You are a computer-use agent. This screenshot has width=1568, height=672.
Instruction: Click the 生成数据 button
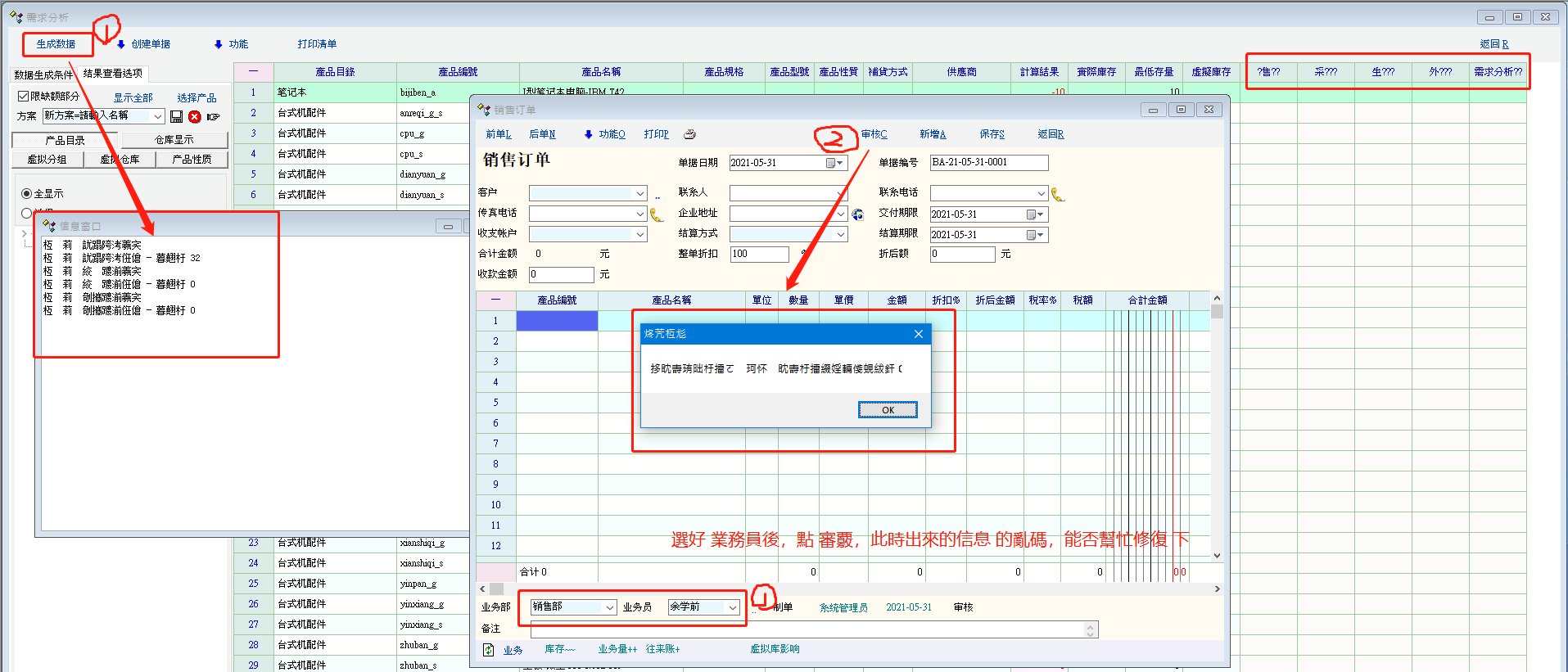56,44
